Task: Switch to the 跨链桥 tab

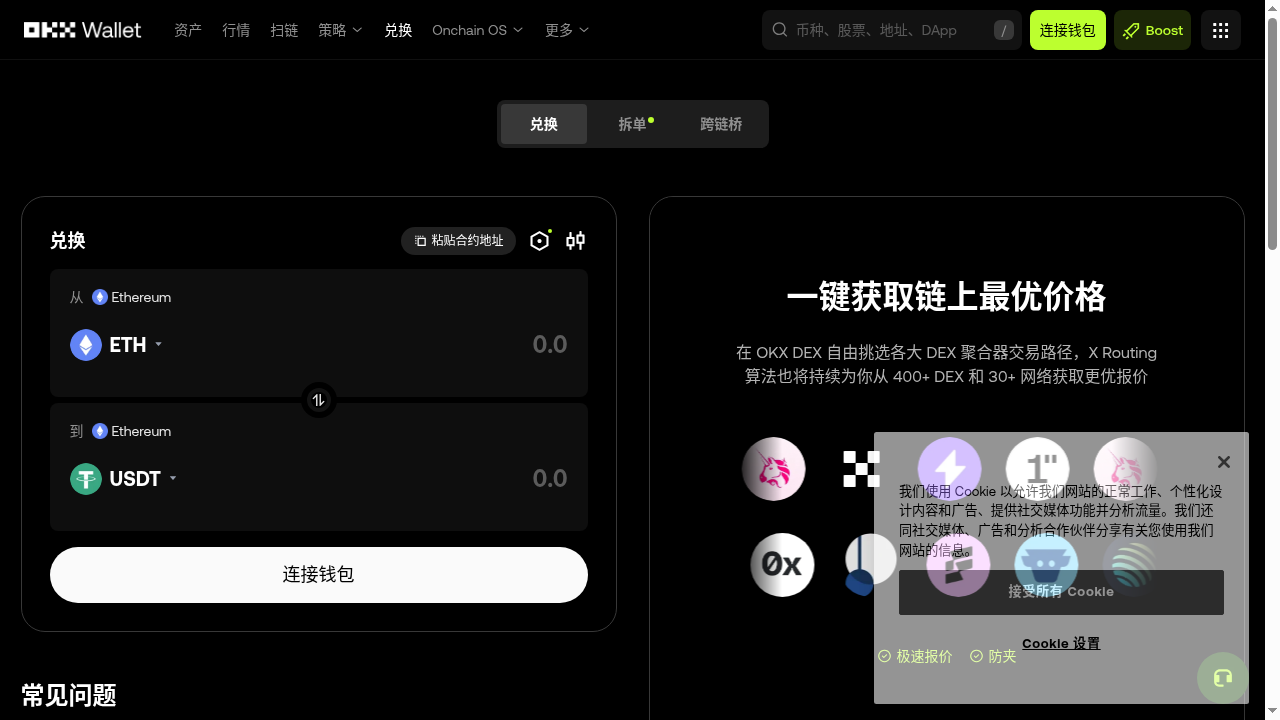Action: pyautogui.click(x=721, y=124)
